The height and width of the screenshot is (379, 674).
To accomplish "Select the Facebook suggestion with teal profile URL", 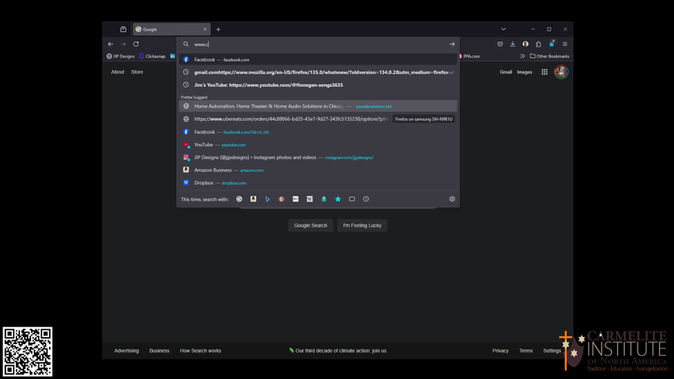I will click(318, 132).
